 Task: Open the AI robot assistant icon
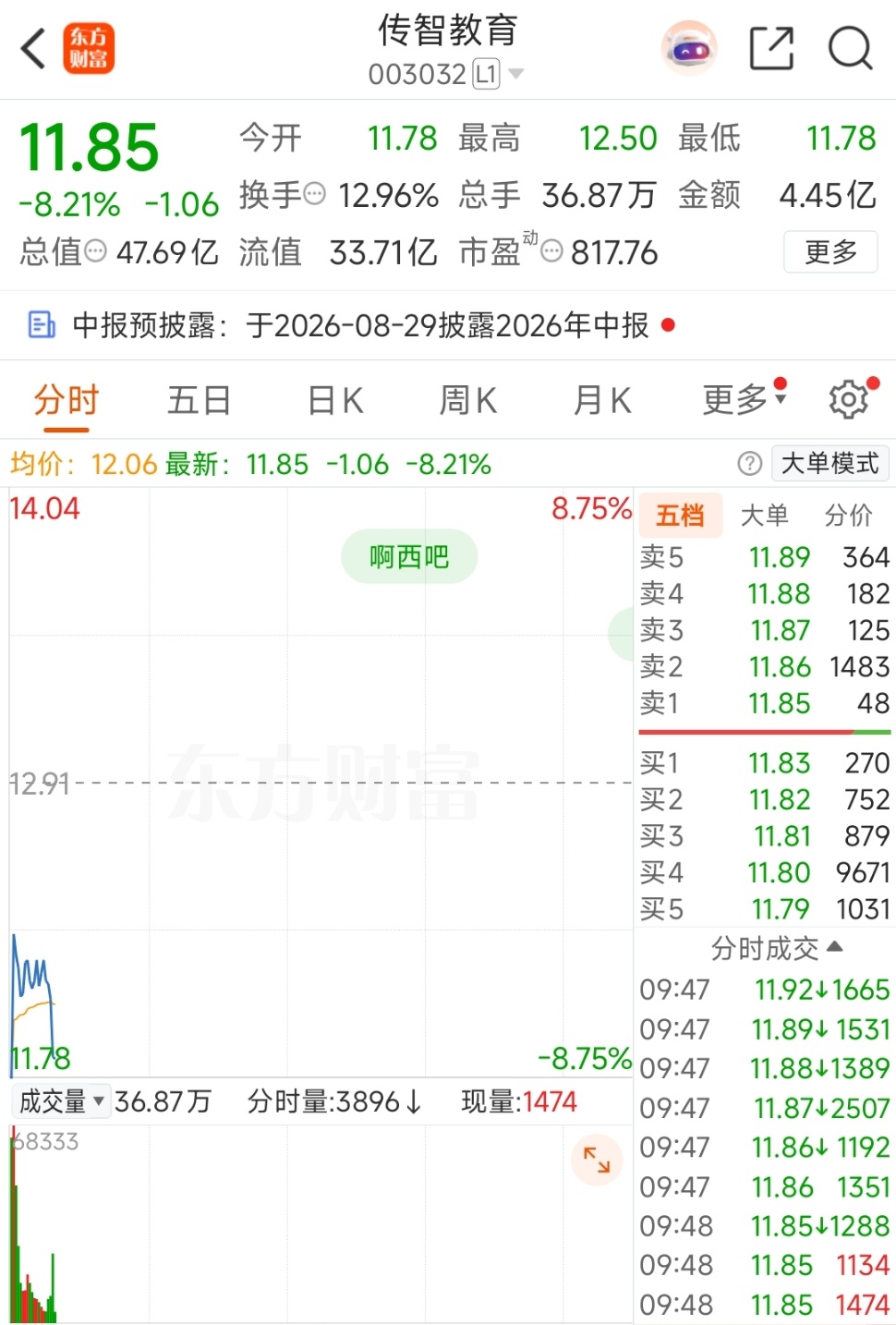point(690,48)
